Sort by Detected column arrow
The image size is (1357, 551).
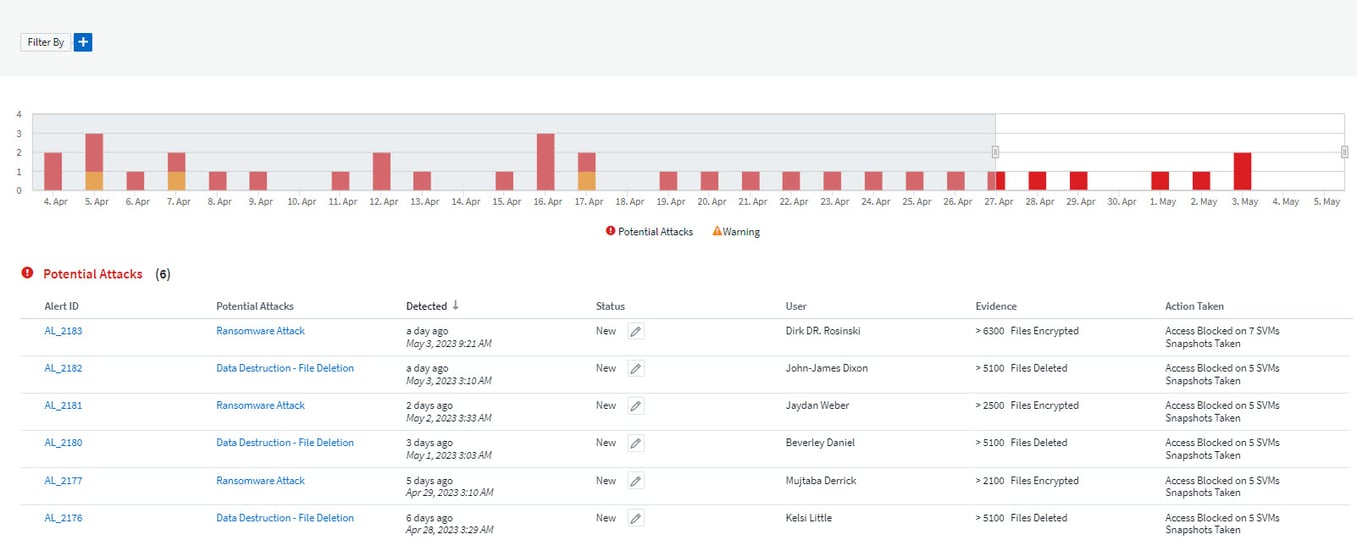pyautogui.click(x=456, y=306)
